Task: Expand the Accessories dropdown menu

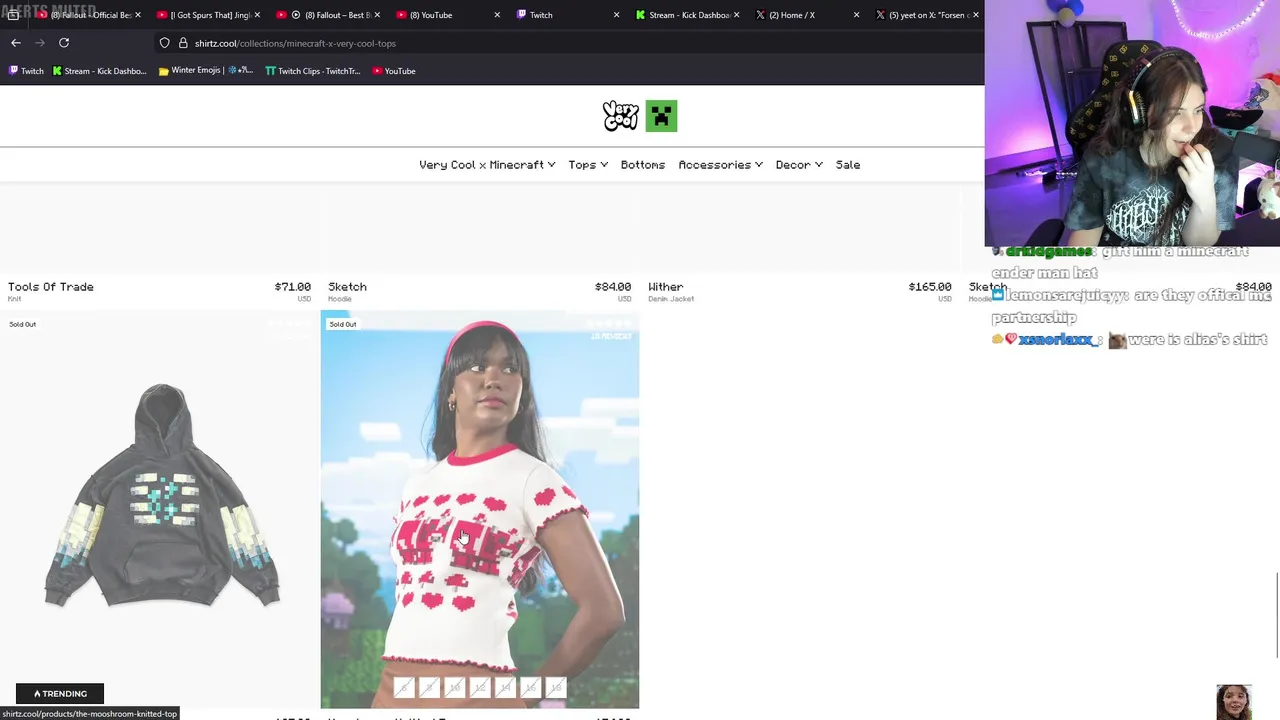Action: 721,165
